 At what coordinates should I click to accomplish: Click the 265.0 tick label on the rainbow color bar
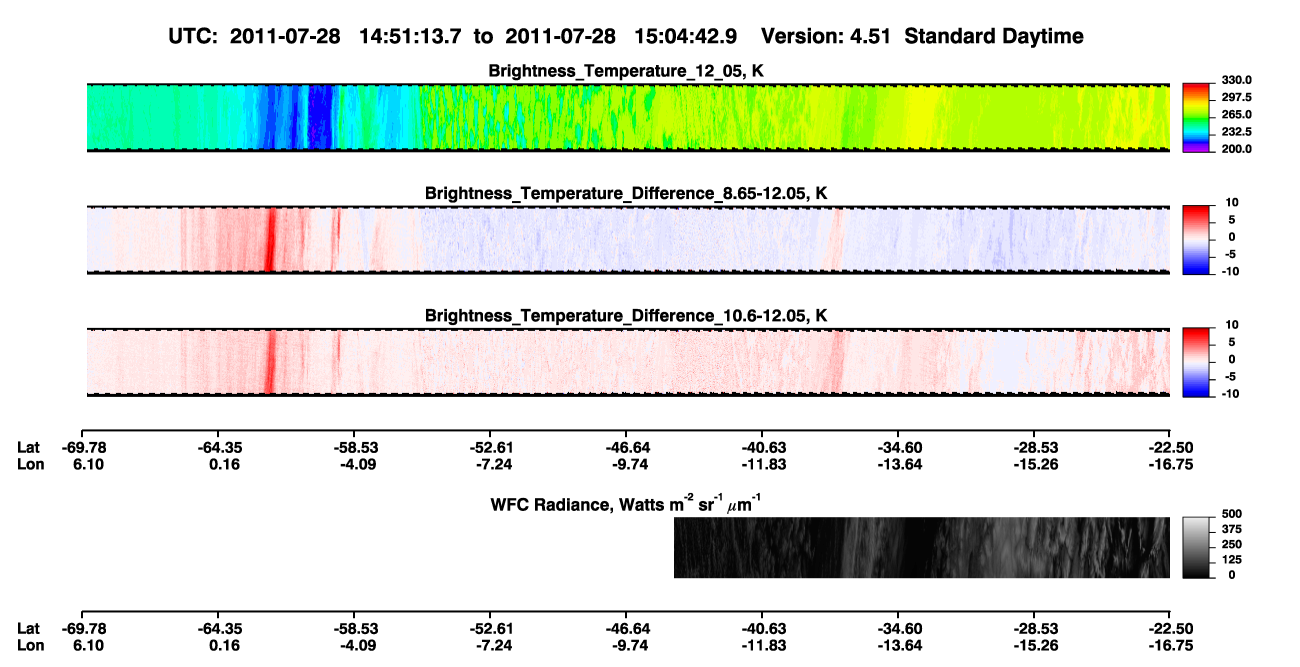click(x=1235, y=114)
